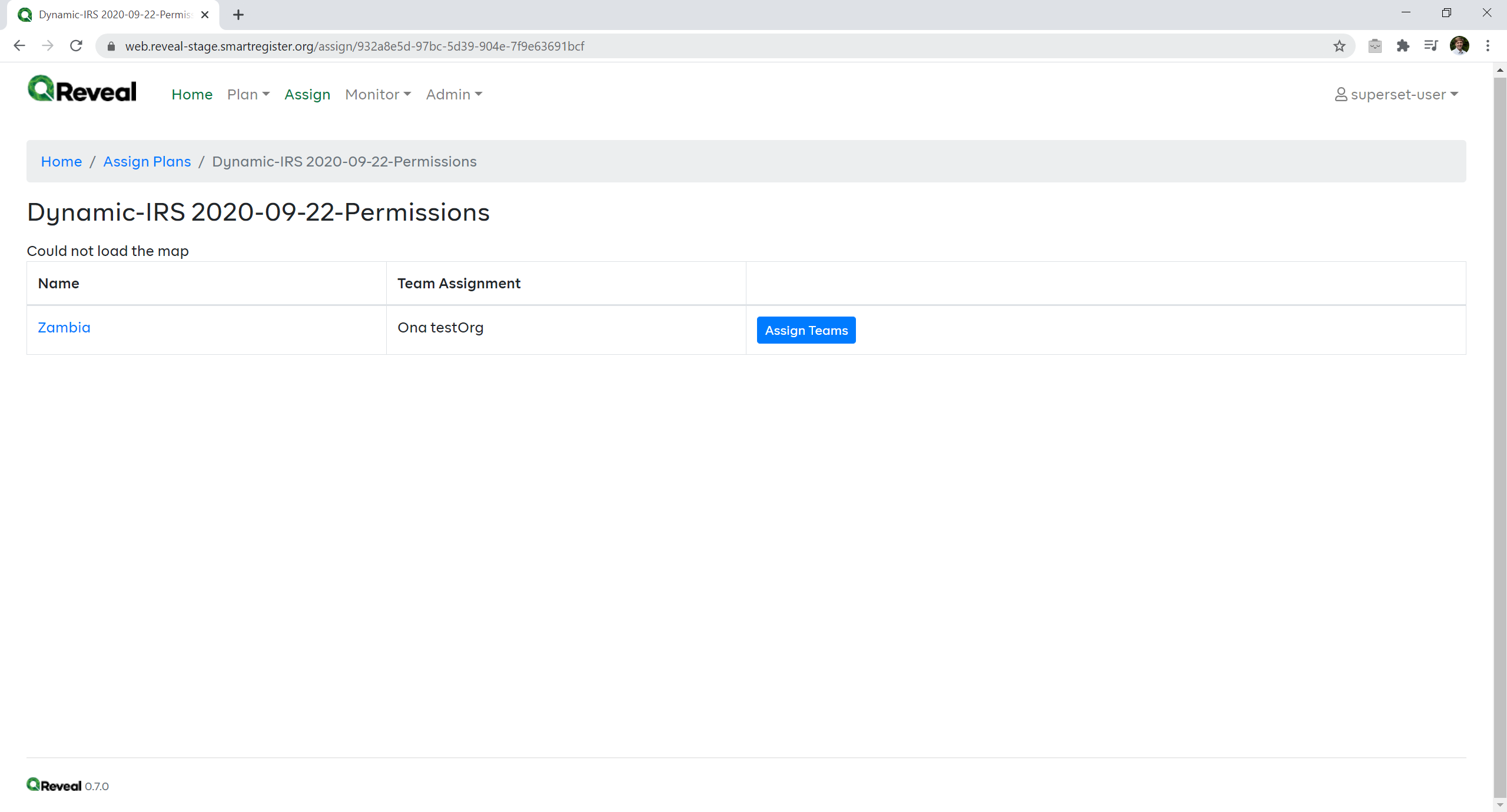Bookmark this page using the star icon
The image size is (1507, 812).
click(1339, 45)
